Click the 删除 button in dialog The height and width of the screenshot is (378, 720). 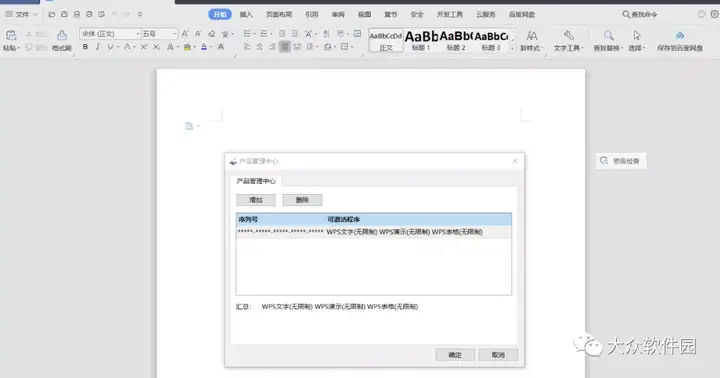click(x=303, y=200)
